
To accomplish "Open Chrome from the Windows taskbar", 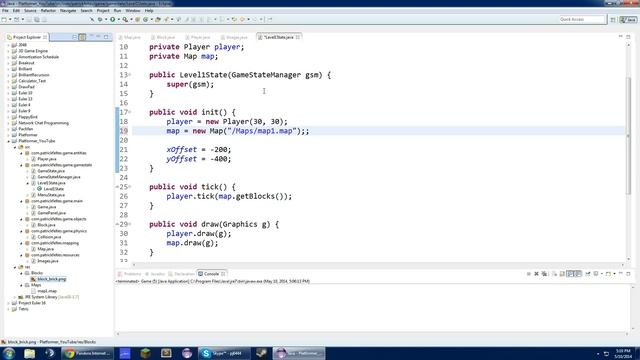I will point(87,353).
